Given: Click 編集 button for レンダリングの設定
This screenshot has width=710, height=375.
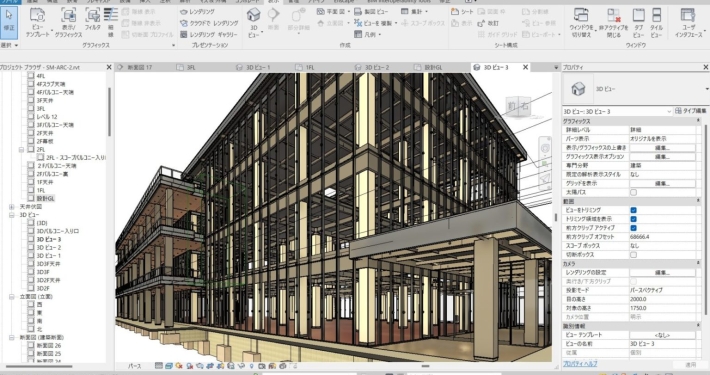Looking at the screenshot, I should (x=662, y=273).
